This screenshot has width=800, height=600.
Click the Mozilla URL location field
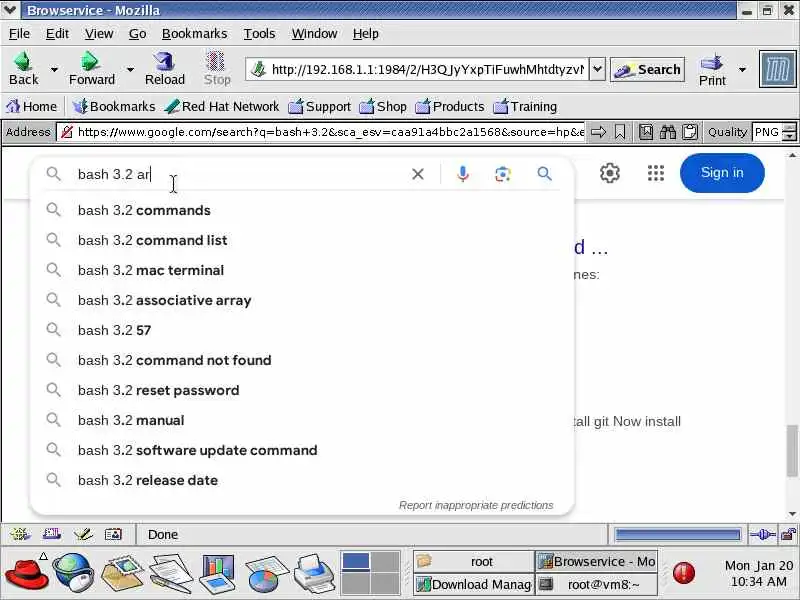pos(417,69)
